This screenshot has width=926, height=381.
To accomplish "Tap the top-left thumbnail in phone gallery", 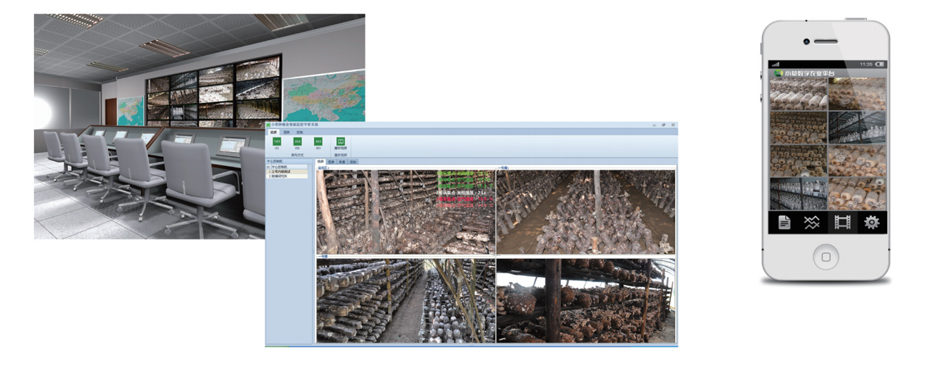I will (798, 94).
